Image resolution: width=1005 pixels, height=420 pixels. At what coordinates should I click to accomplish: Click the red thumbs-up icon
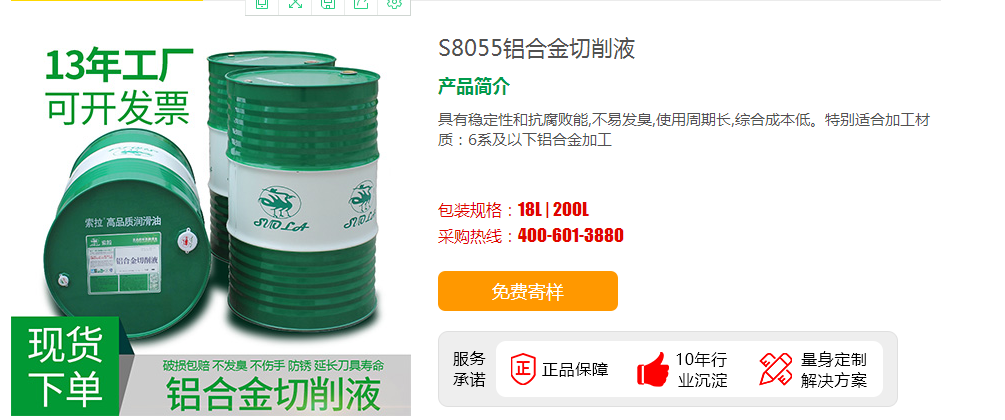(x=652, y=369)
